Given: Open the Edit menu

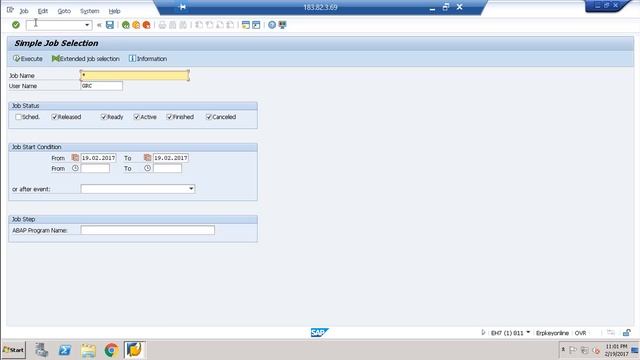Looking at the screenshot, I should tap(43, 11).
